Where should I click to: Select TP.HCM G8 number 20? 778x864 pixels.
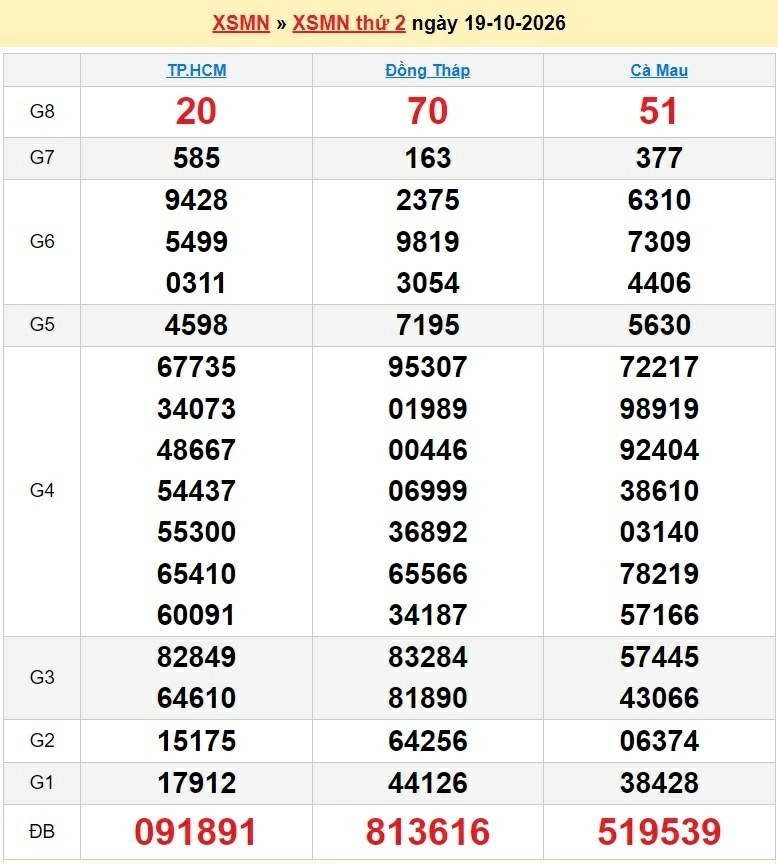(196, 111)
